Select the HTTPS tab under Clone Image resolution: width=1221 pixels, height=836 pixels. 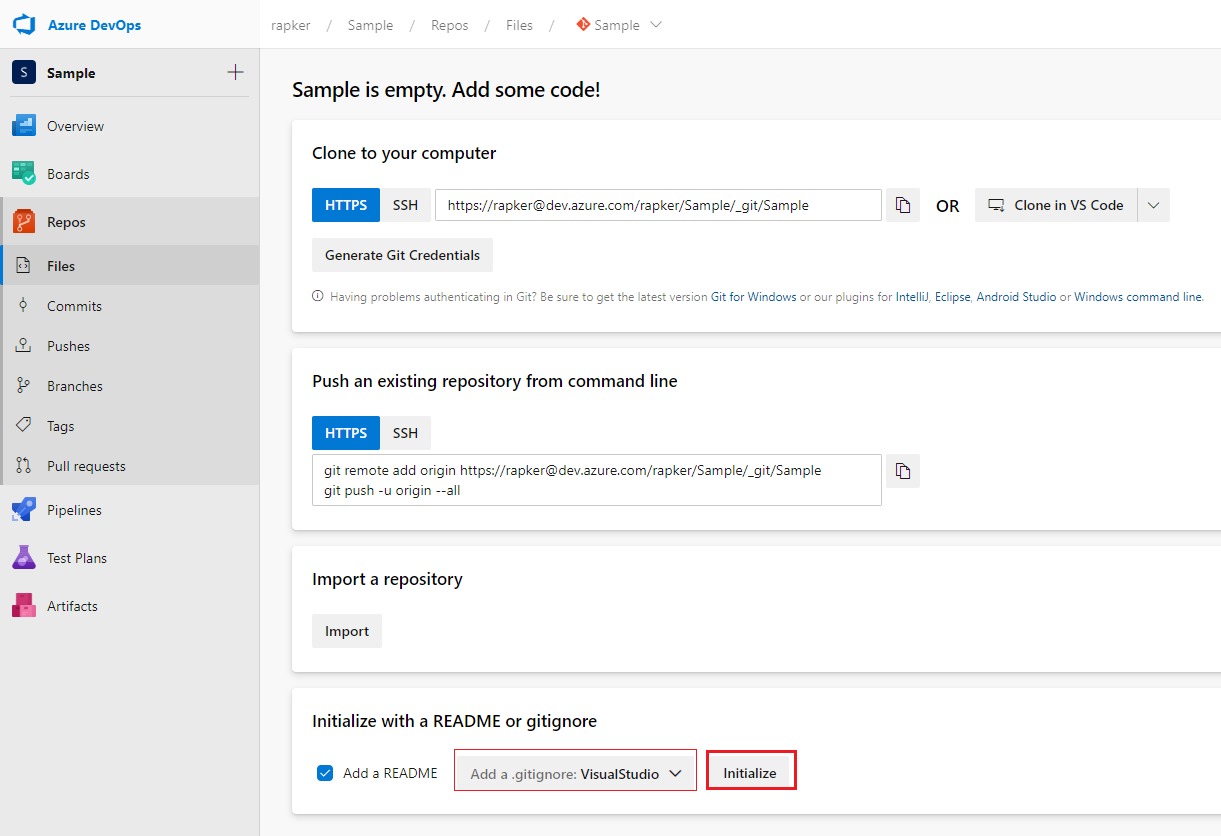click(346, 205)
